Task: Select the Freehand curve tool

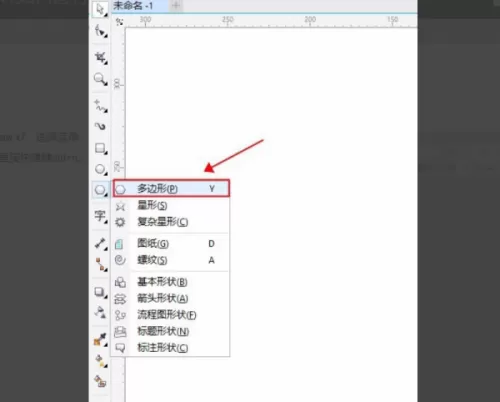Action: coord(100,105)
